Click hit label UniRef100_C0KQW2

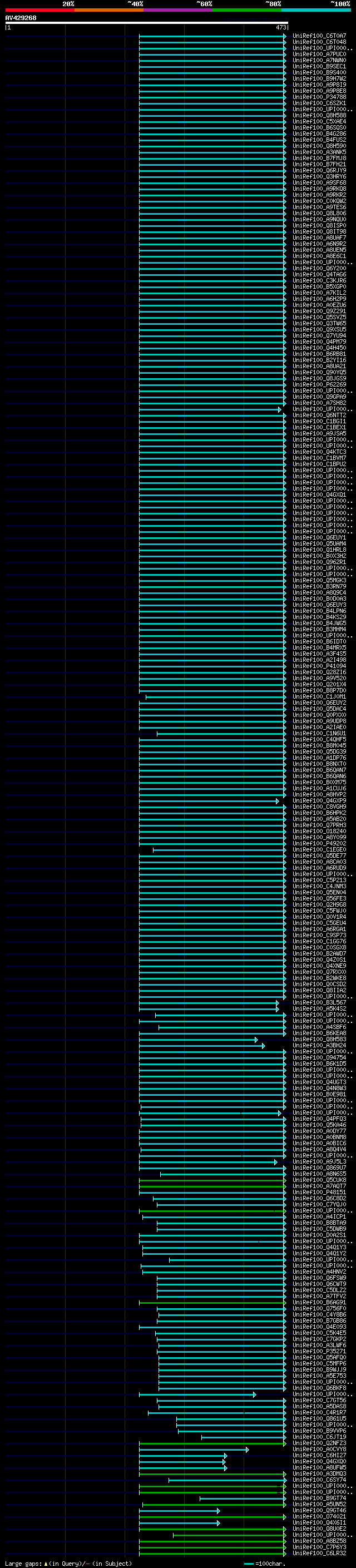coord(319,201)
